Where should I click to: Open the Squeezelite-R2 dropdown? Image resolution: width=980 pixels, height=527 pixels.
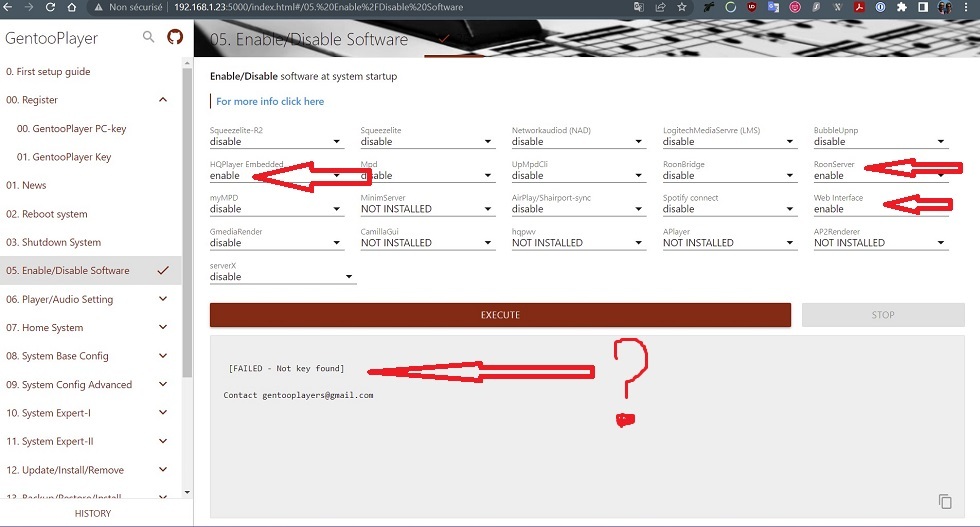(x=277, y=141)
